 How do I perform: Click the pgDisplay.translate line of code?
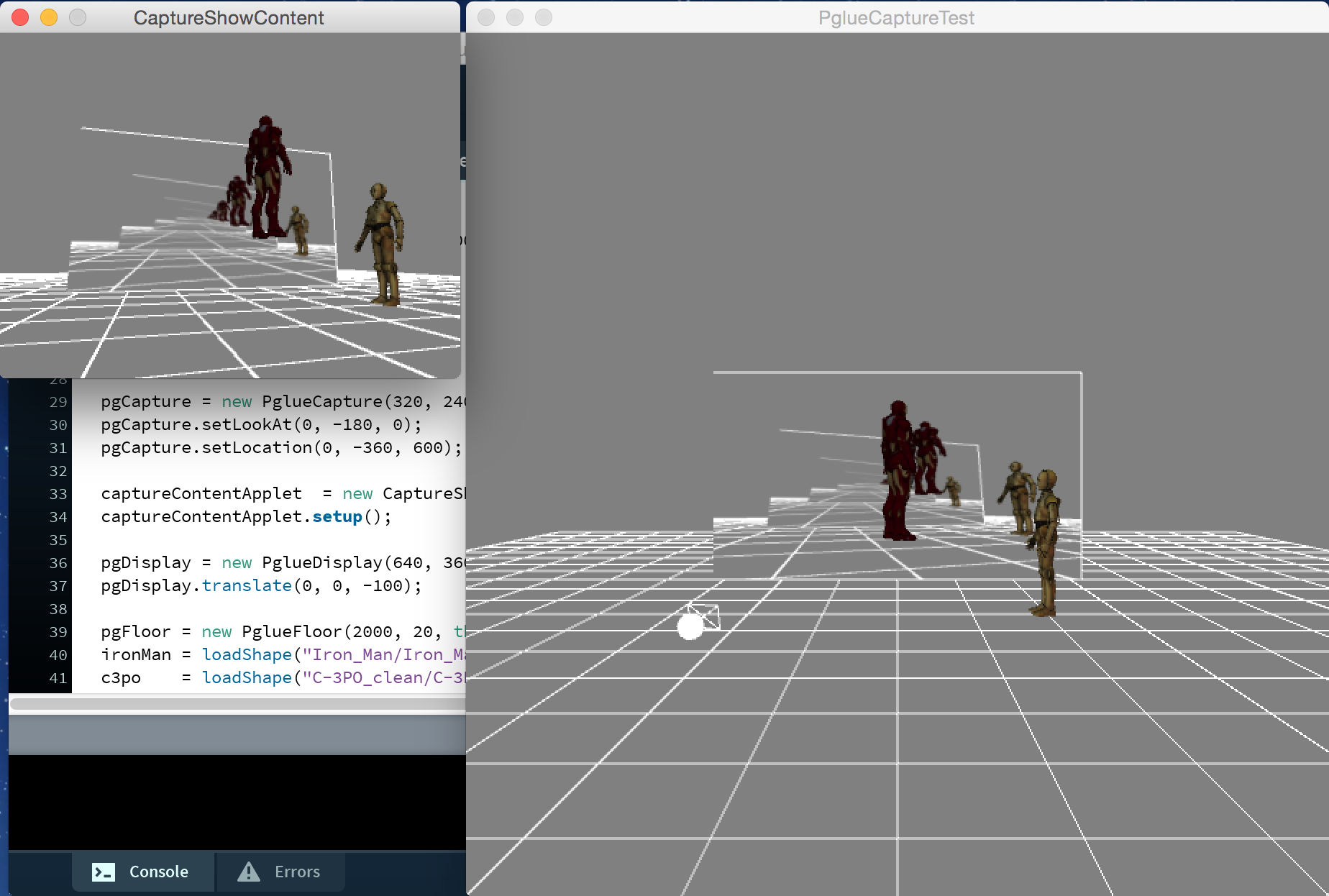click(261, 585)
